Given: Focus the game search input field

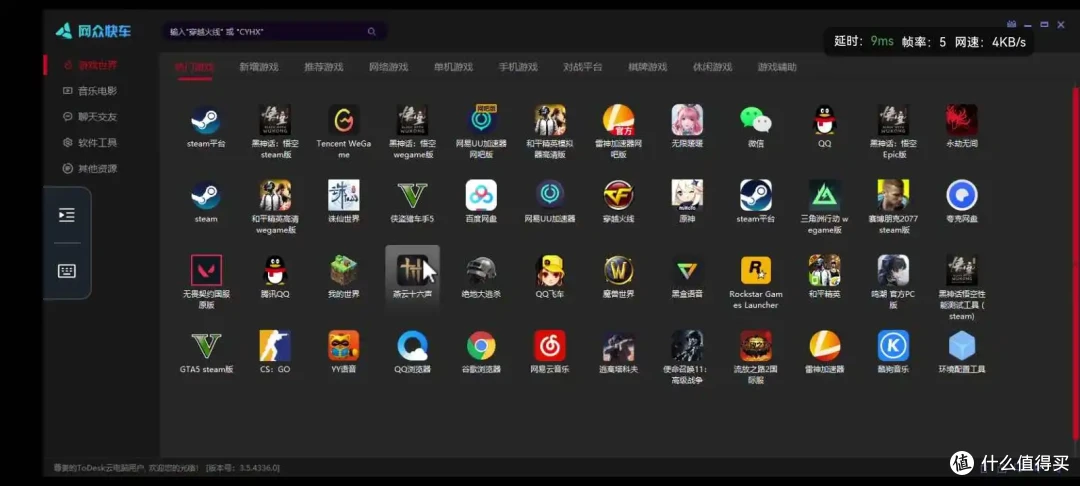Looking at the screenshot, I should coord(274,32).
